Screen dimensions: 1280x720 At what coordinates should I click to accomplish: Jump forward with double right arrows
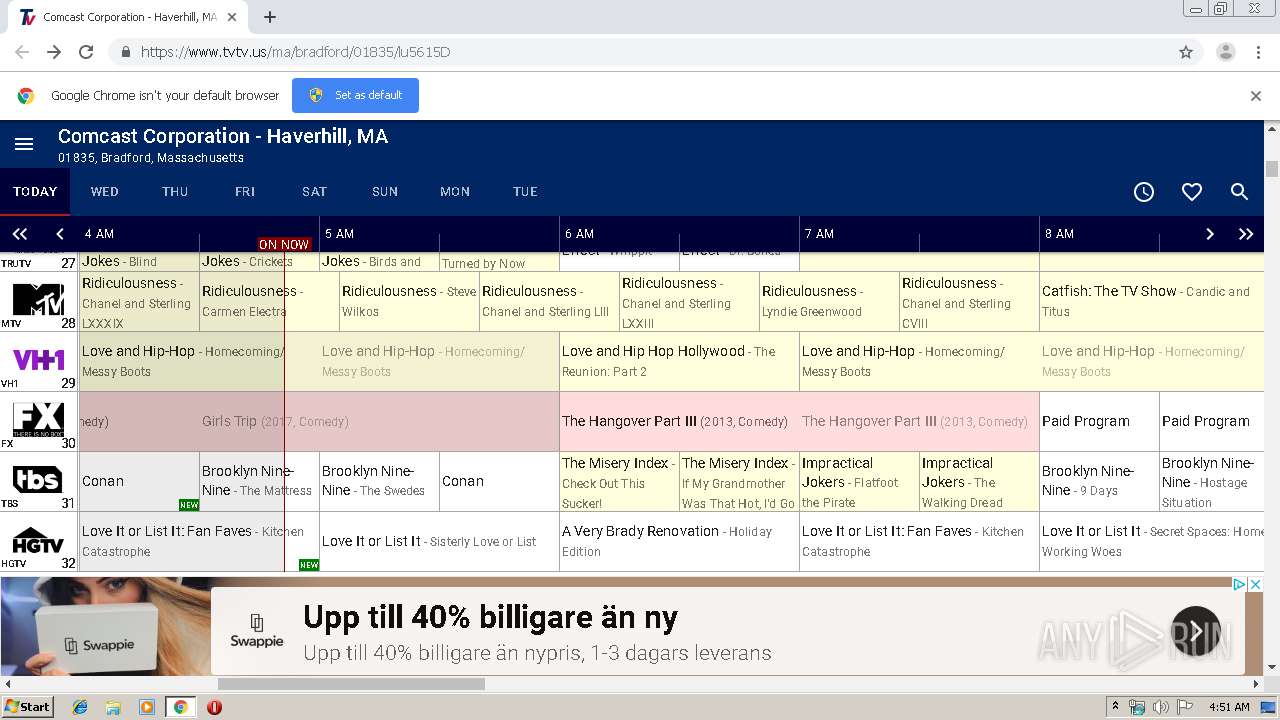coord(1246,234)
